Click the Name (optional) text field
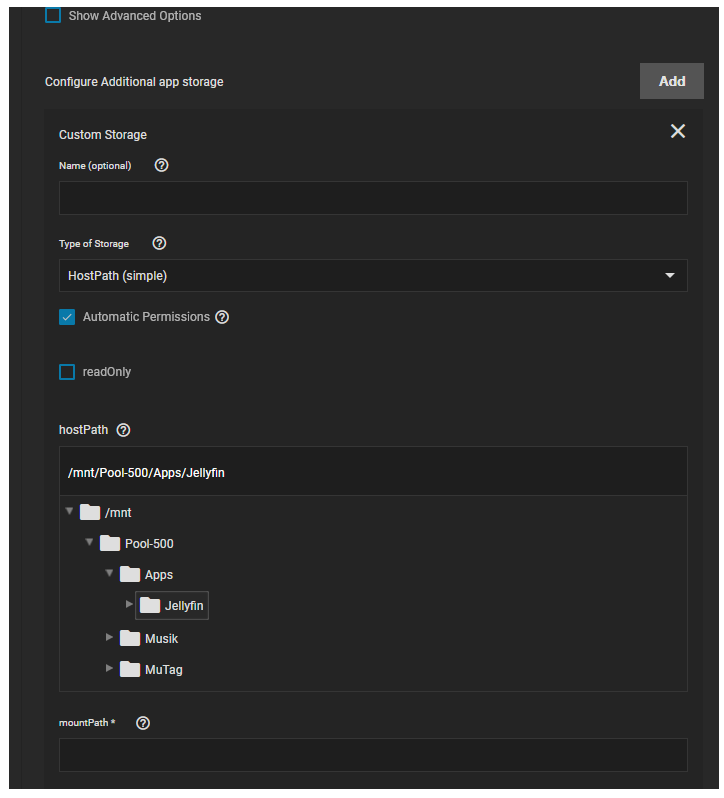 point(373,198)
